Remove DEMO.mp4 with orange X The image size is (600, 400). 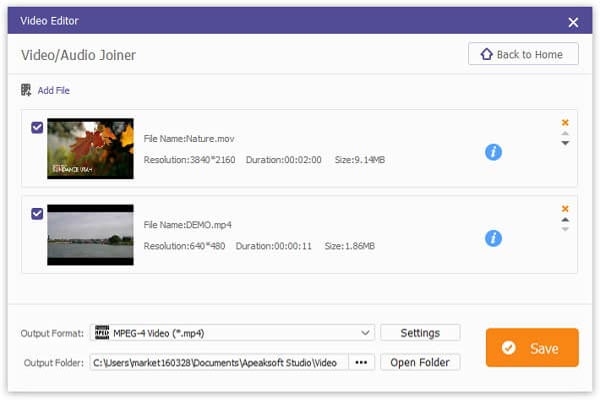click(565, 209)
